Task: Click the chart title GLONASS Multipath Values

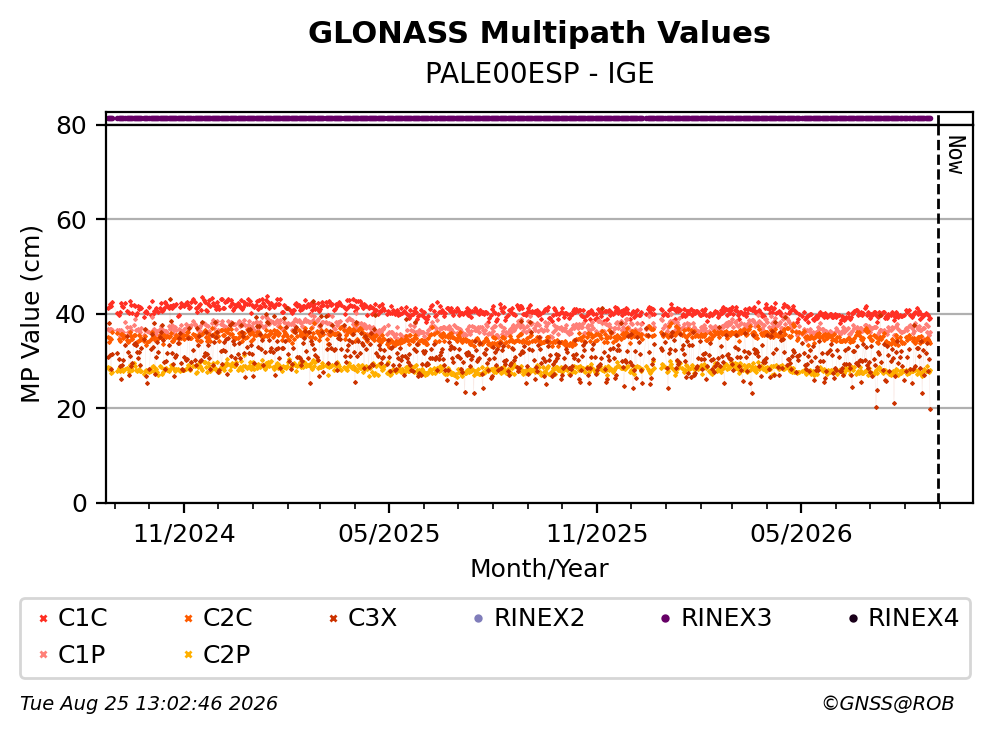Action: [539, 33]
